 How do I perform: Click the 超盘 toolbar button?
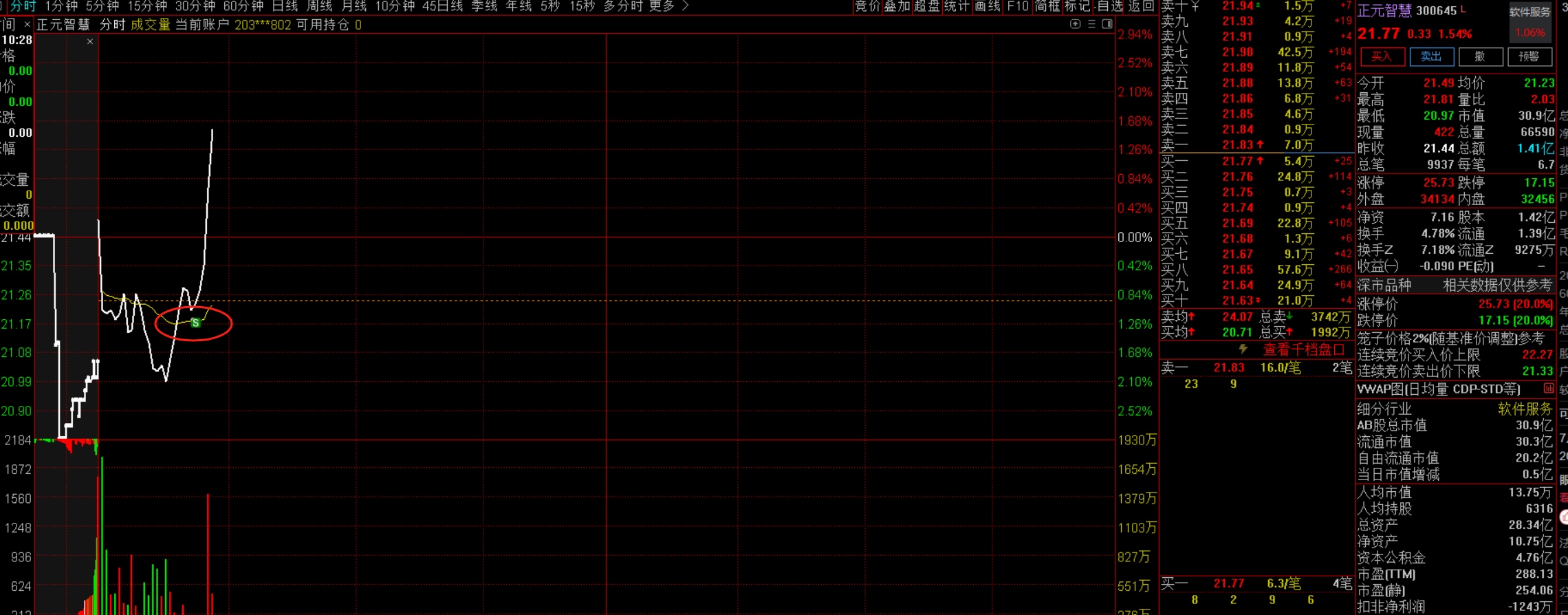coord(927,6)
